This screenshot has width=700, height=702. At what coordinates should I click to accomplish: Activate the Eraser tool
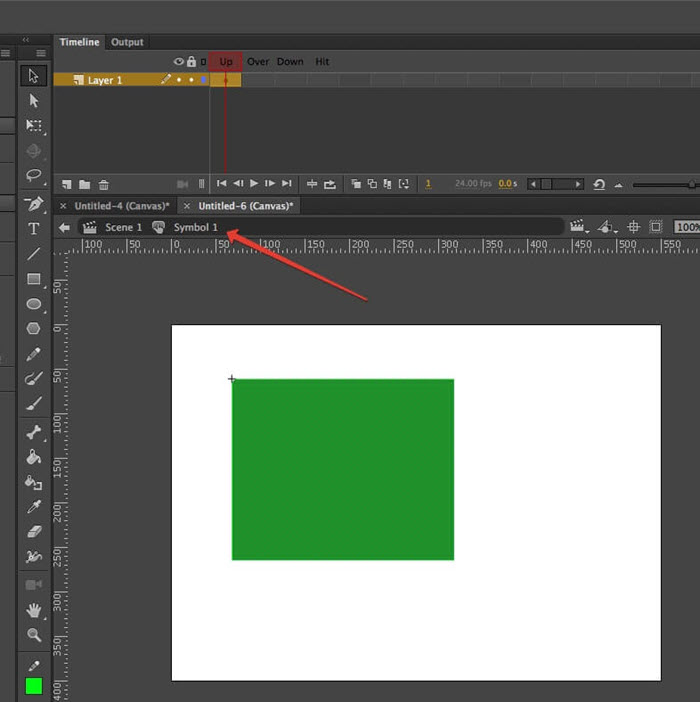click(x=33, y=532)
